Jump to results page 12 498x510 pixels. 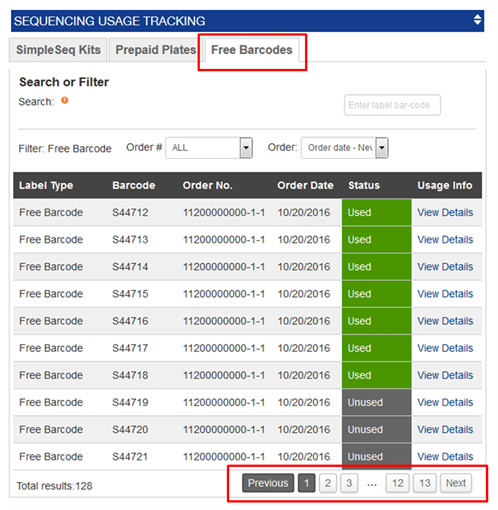tap(398, 483)
